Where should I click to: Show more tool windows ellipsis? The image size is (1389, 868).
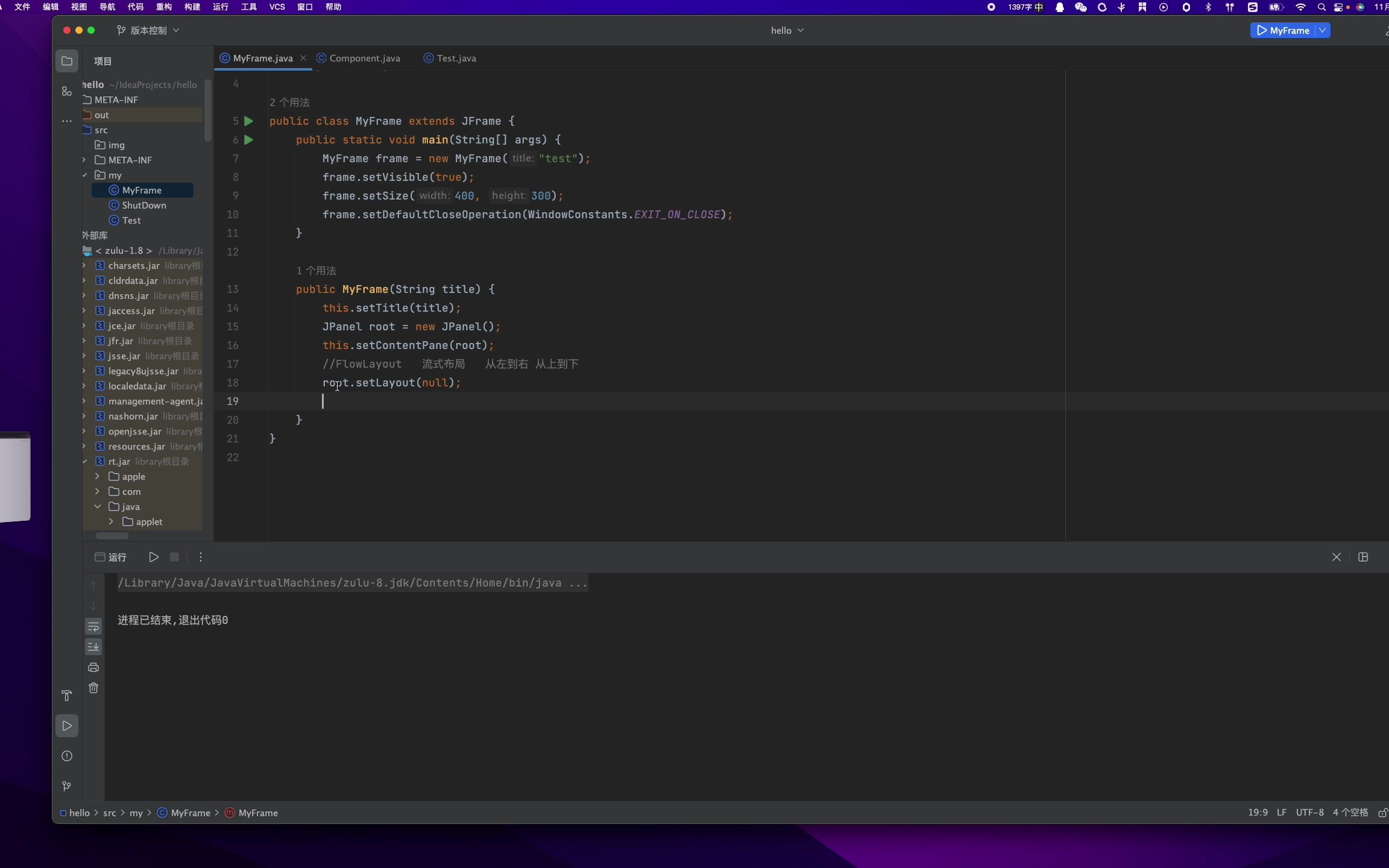point(67,121)
